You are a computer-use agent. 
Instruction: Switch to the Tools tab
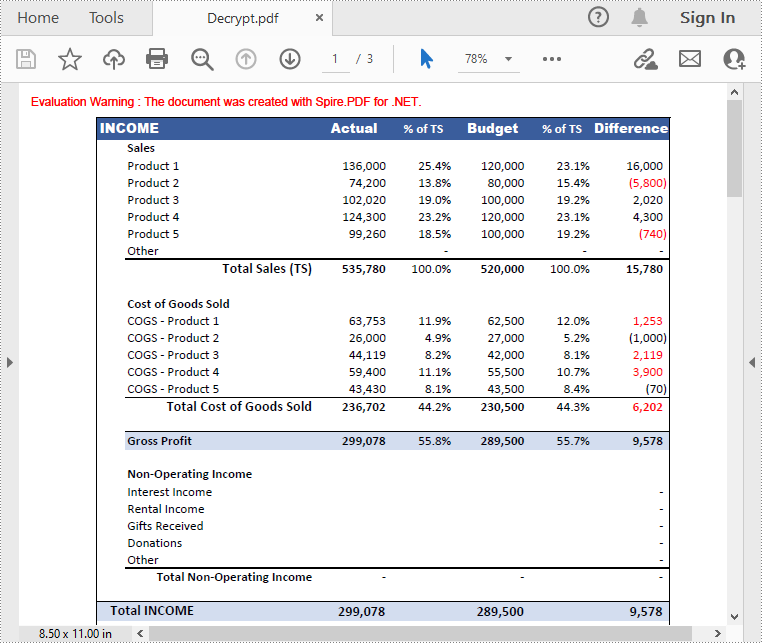pyautogui.click(x=106, y=18)
